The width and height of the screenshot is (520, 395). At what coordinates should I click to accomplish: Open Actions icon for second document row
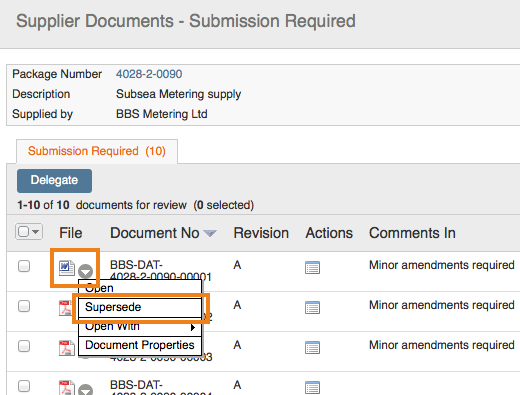[x=312, y=308]
